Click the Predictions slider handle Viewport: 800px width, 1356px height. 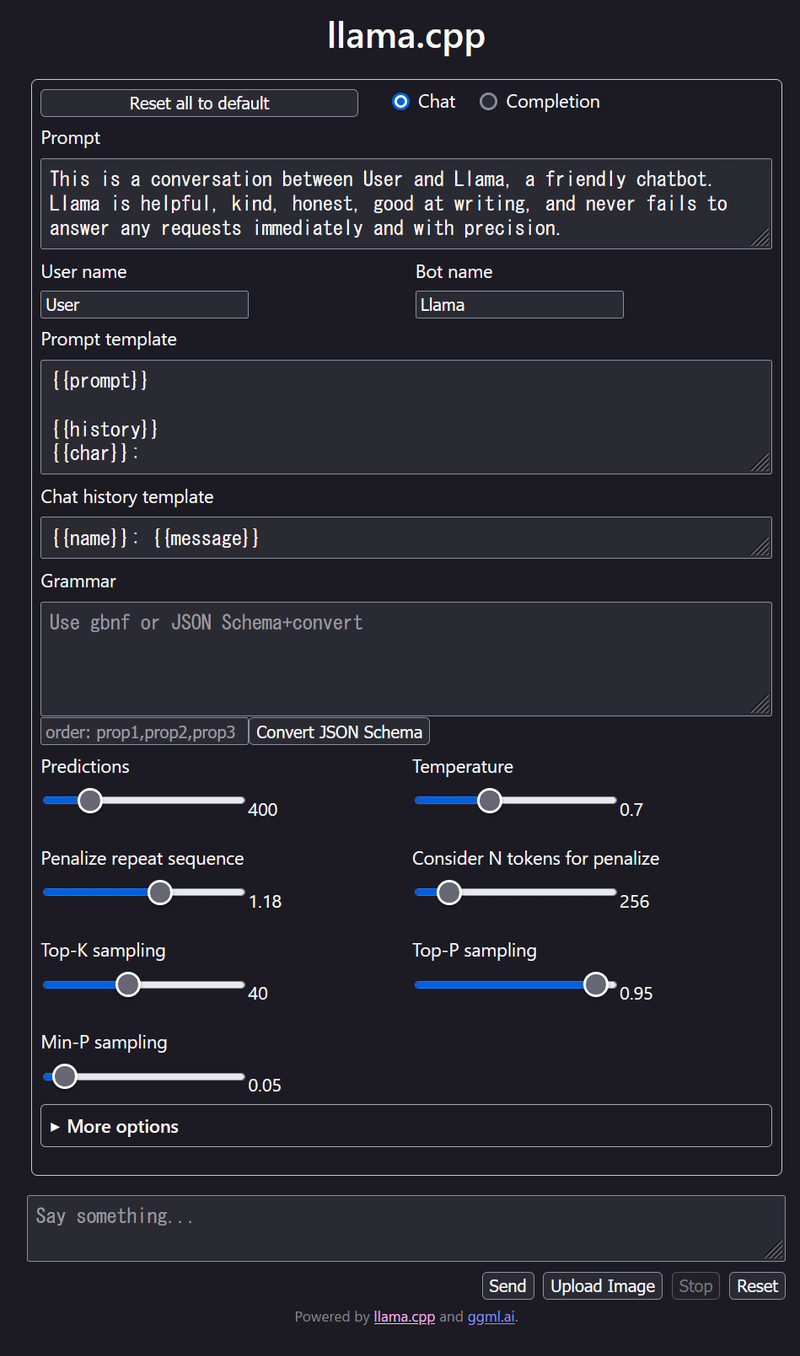(x=90, y=800)
